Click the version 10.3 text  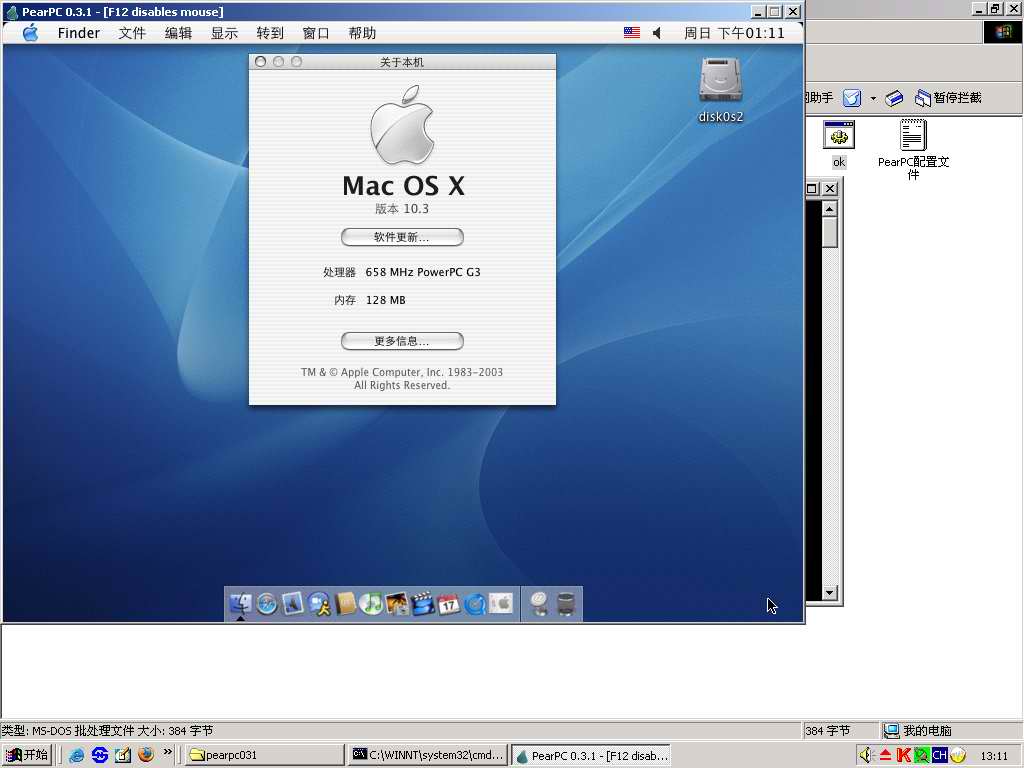(402, 209)
